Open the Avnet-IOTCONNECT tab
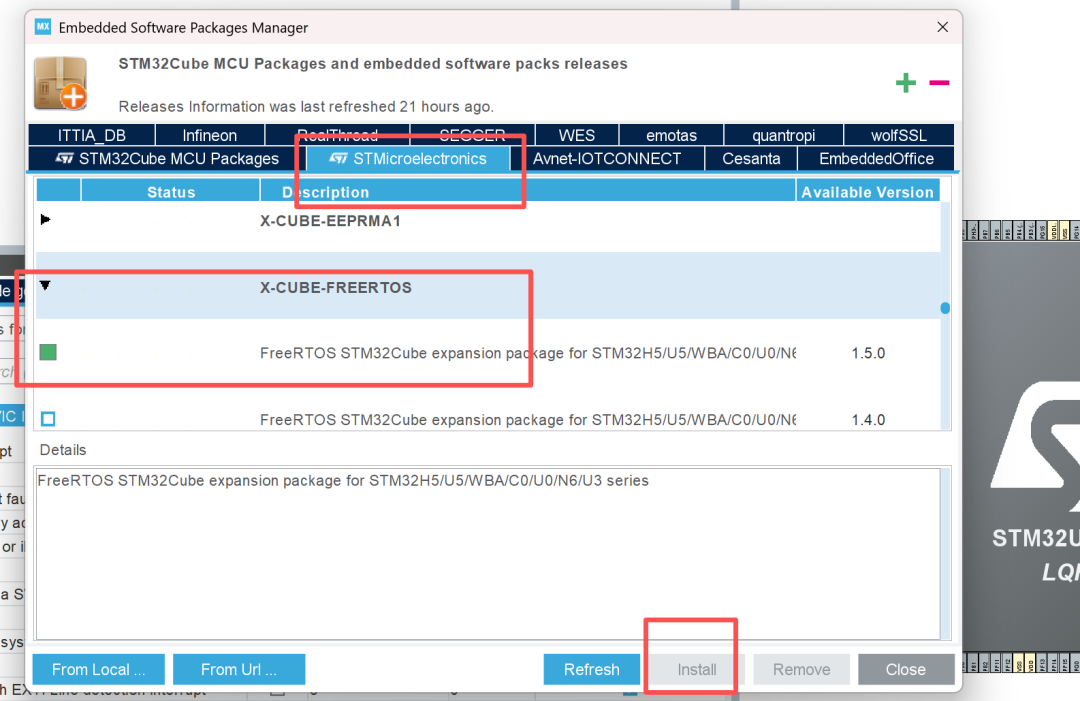 pos(607,158)
